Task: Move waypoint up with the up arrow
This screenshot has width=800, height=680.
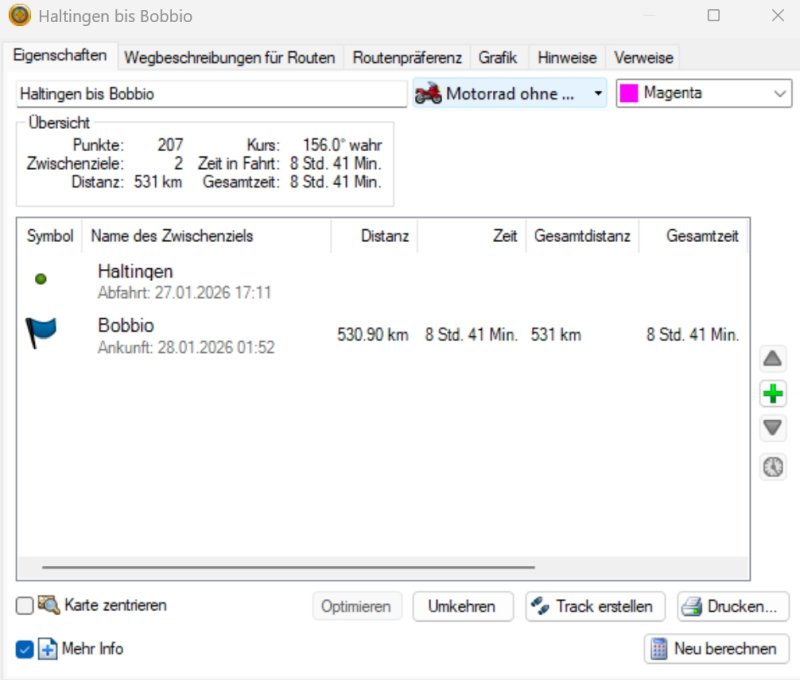Action: click(773, 359)
